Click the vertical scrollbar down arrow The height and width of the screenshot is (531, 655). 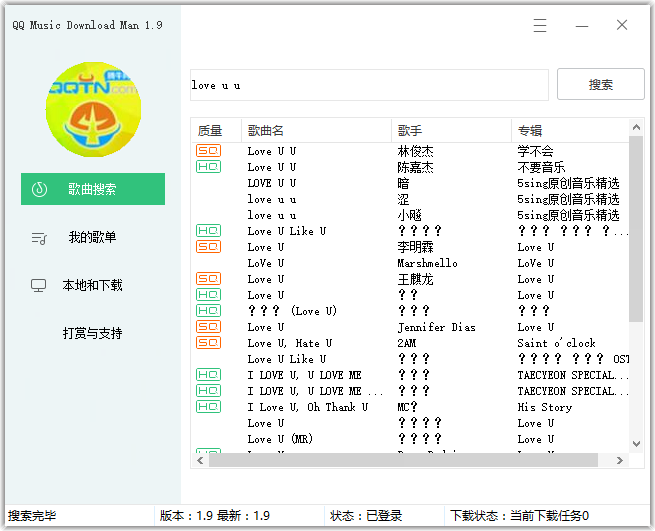tap(636, 444)
